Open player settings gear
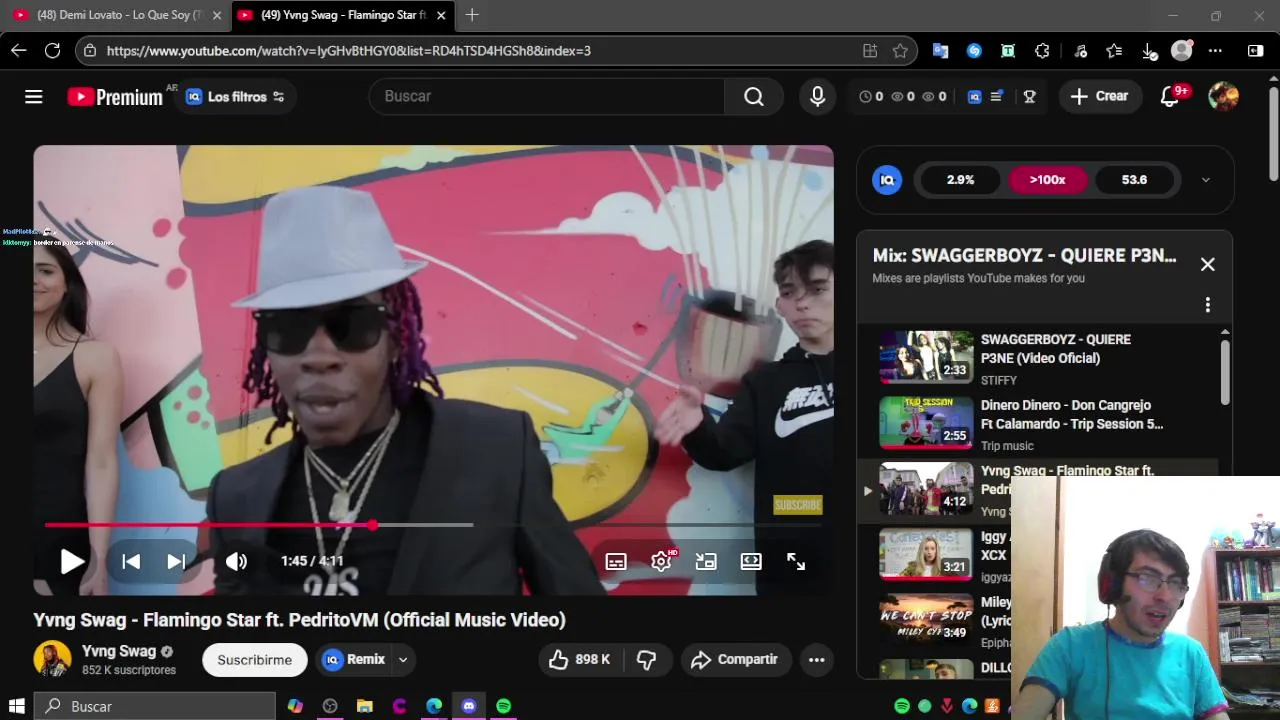 pos(661,562)
